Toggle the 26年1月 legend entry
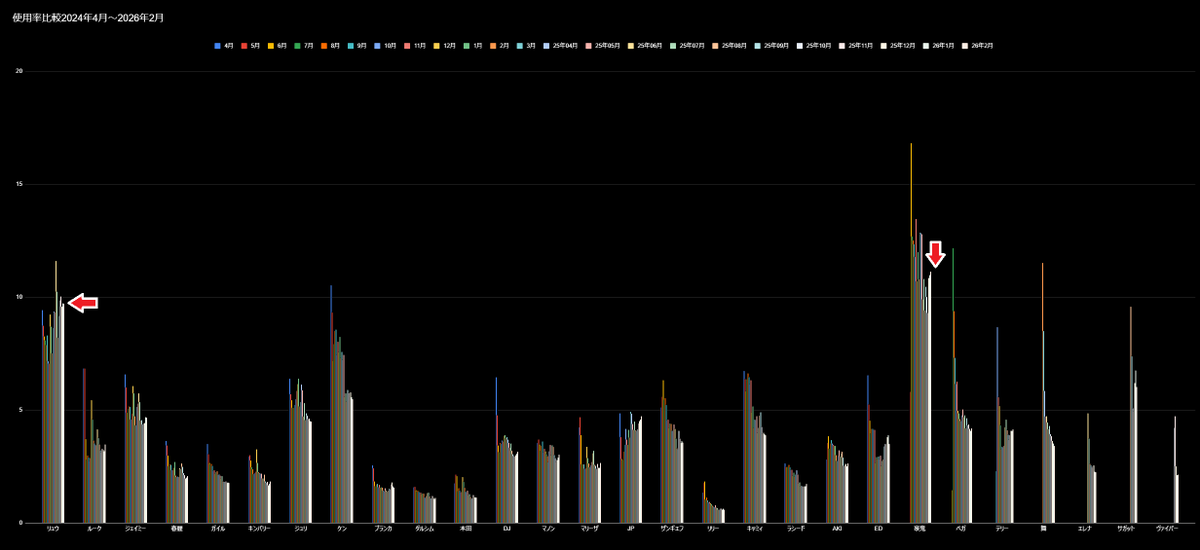This screenshot has width=1200, height=550. coord(938,46)
